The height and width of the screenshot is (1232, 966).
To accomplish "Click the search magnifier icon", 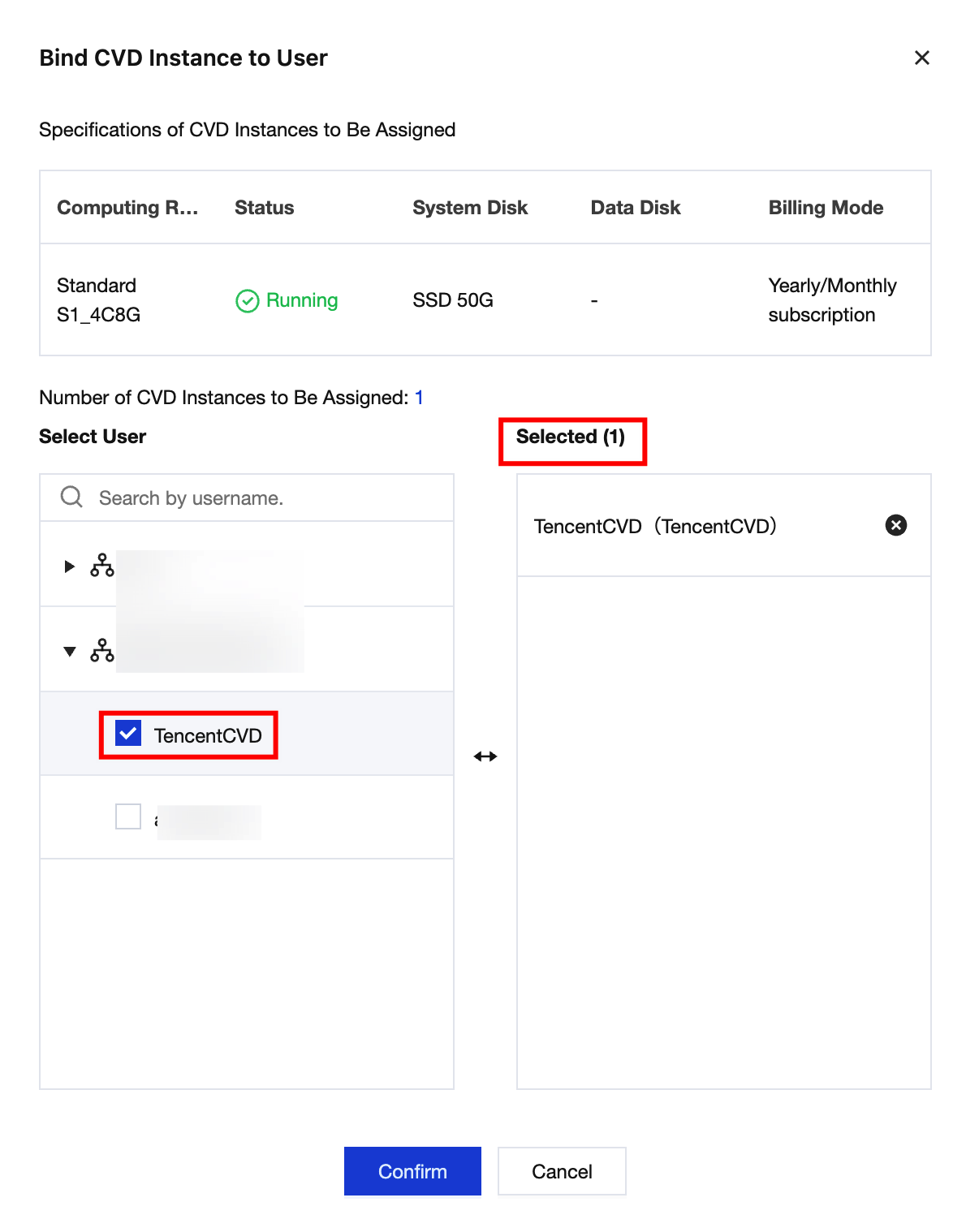I will click(71, 497).
